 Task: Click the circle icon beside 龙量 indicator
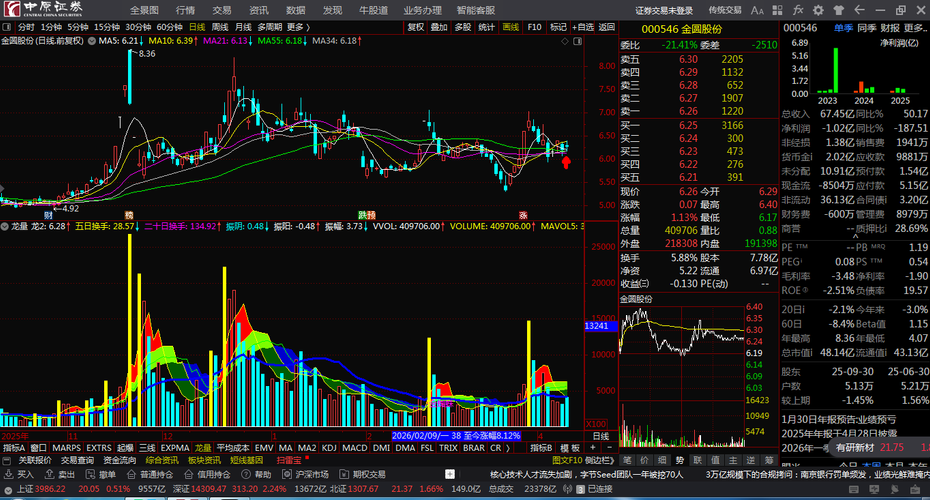[x=5, y=227]
